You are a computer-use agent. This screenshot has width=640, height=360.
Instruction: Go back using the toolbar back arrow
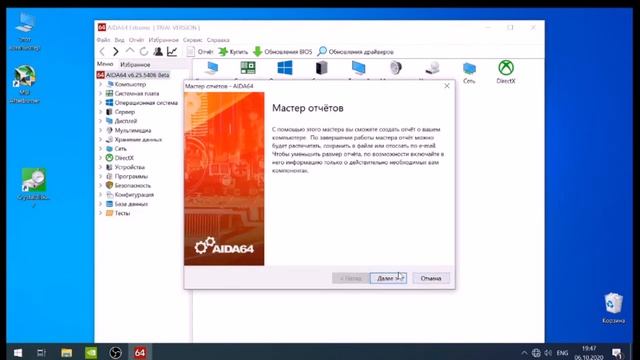[102, 51]
